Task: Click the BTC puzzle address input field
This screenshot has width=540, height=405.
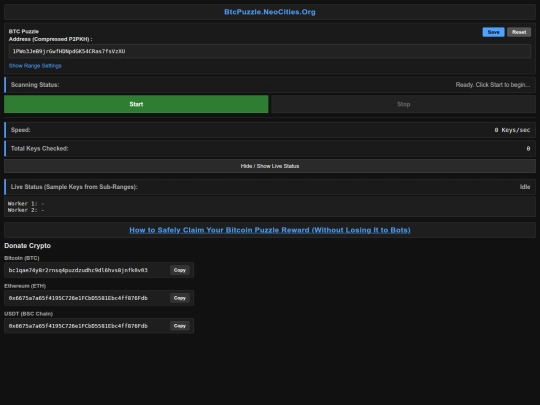Action: click(270, 51)
